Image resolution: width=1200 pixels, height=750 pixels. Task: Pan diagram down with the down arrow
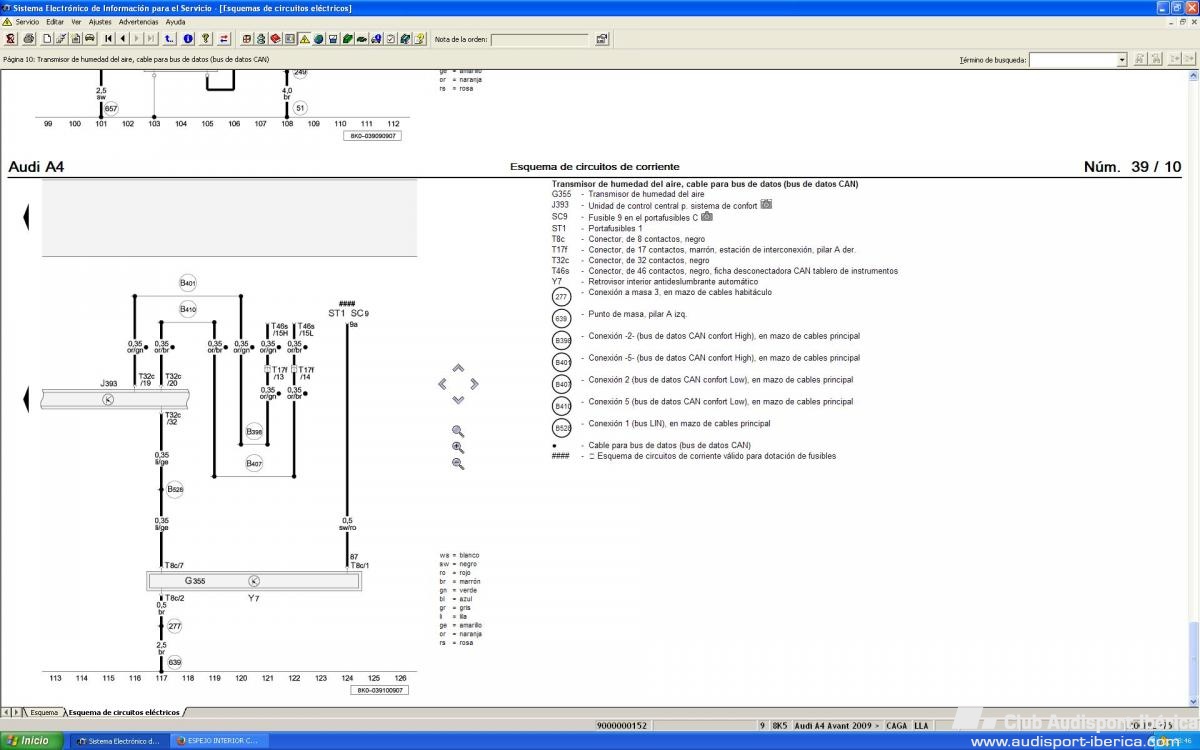[458, 400]
